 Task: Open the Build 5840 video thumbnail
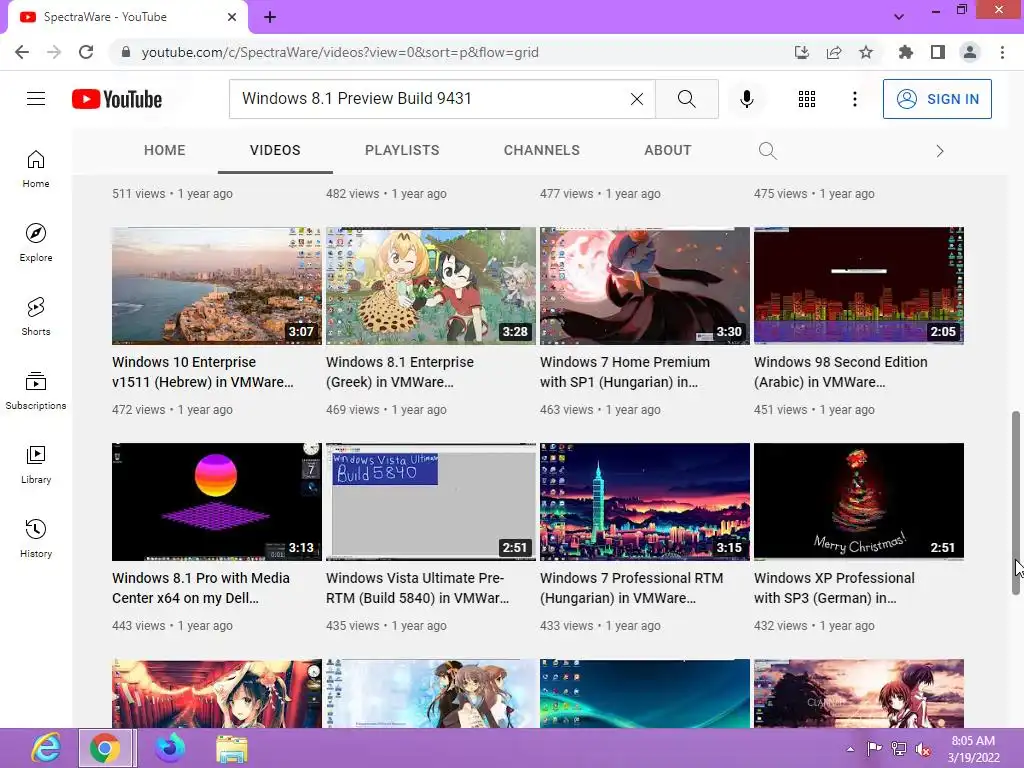[431, 502]
